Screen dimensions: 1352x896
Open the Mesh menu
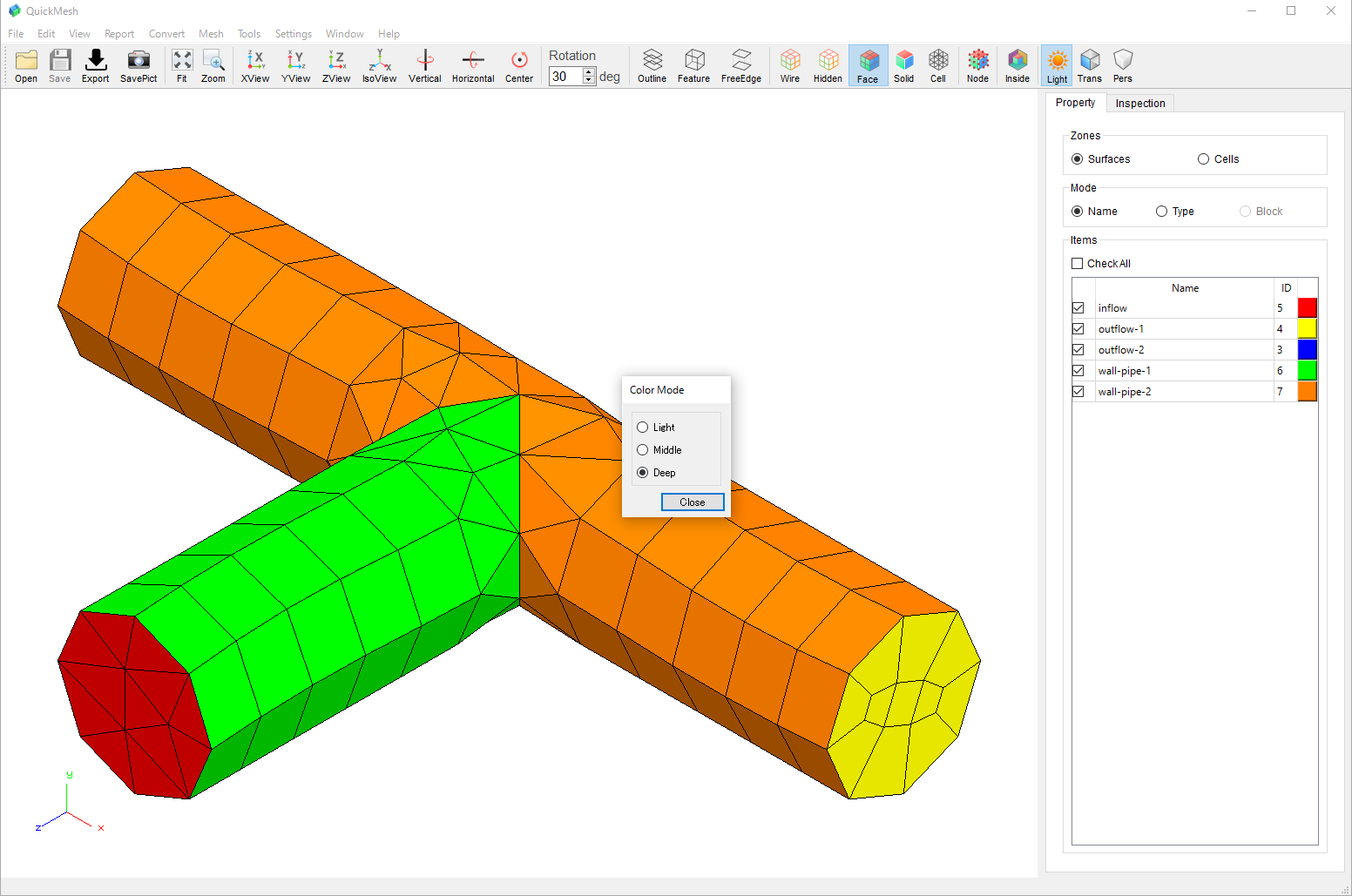211,34
